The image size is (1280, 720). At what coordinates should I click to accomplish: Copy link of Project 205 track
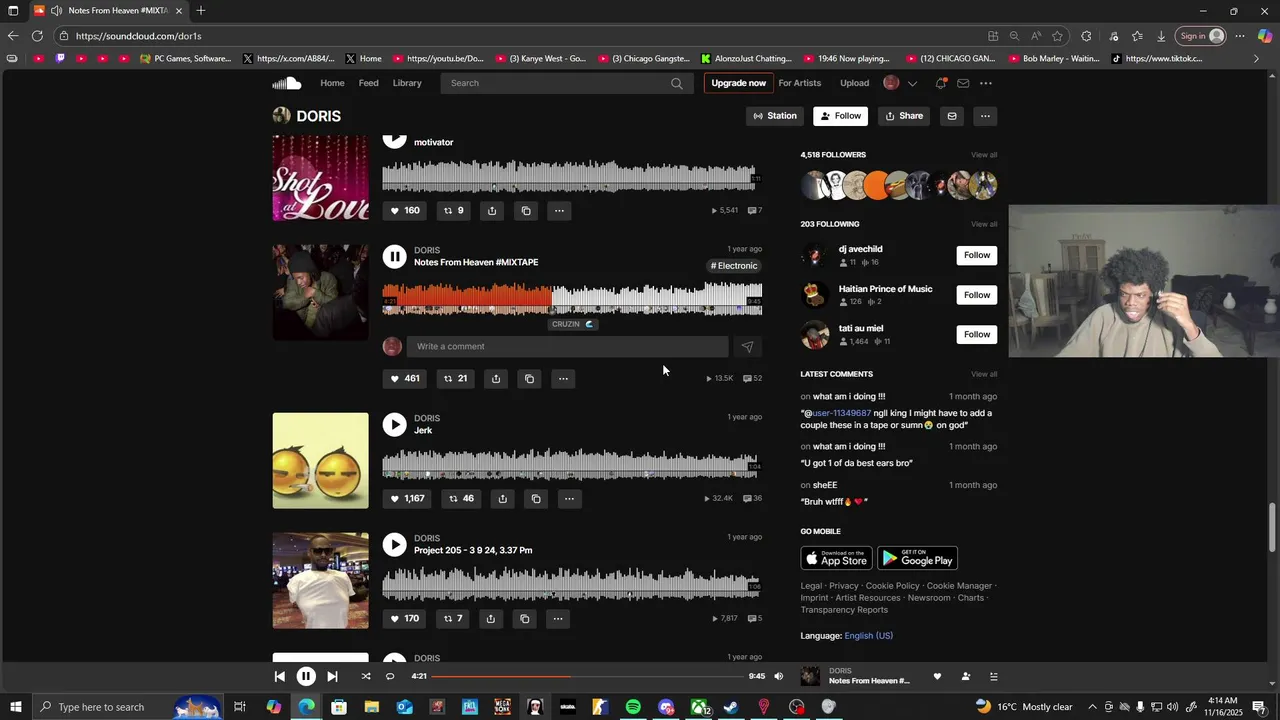[524, 618]
